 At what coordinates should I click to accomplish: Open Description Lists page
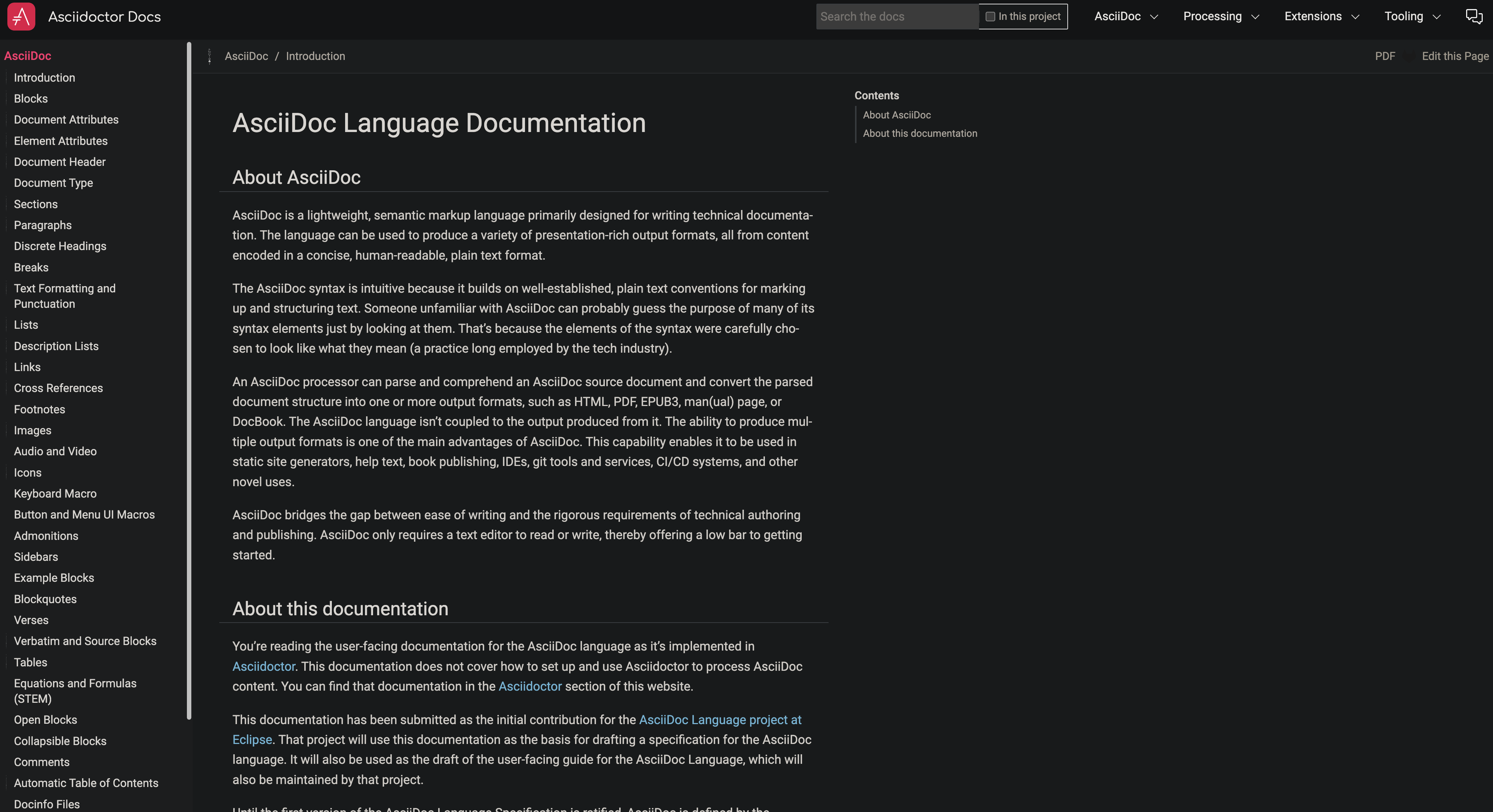coord(56,346)
